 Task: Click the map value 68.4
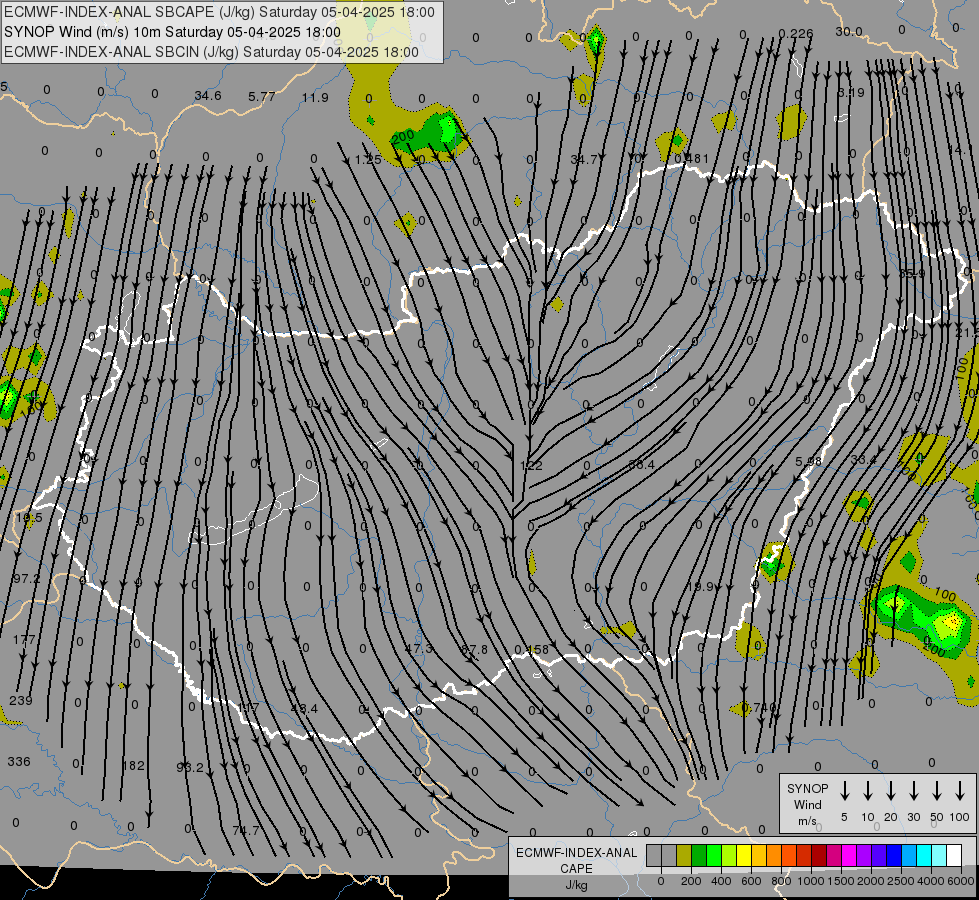(x=641, y=464)
